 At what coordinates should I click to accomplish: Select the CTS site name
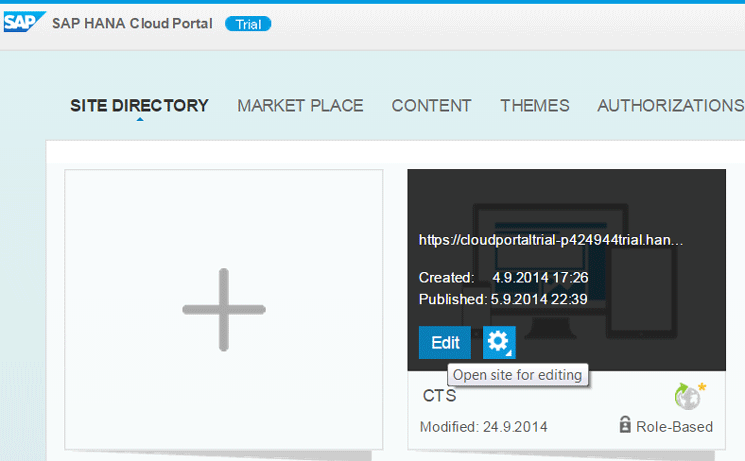point(439,395)
